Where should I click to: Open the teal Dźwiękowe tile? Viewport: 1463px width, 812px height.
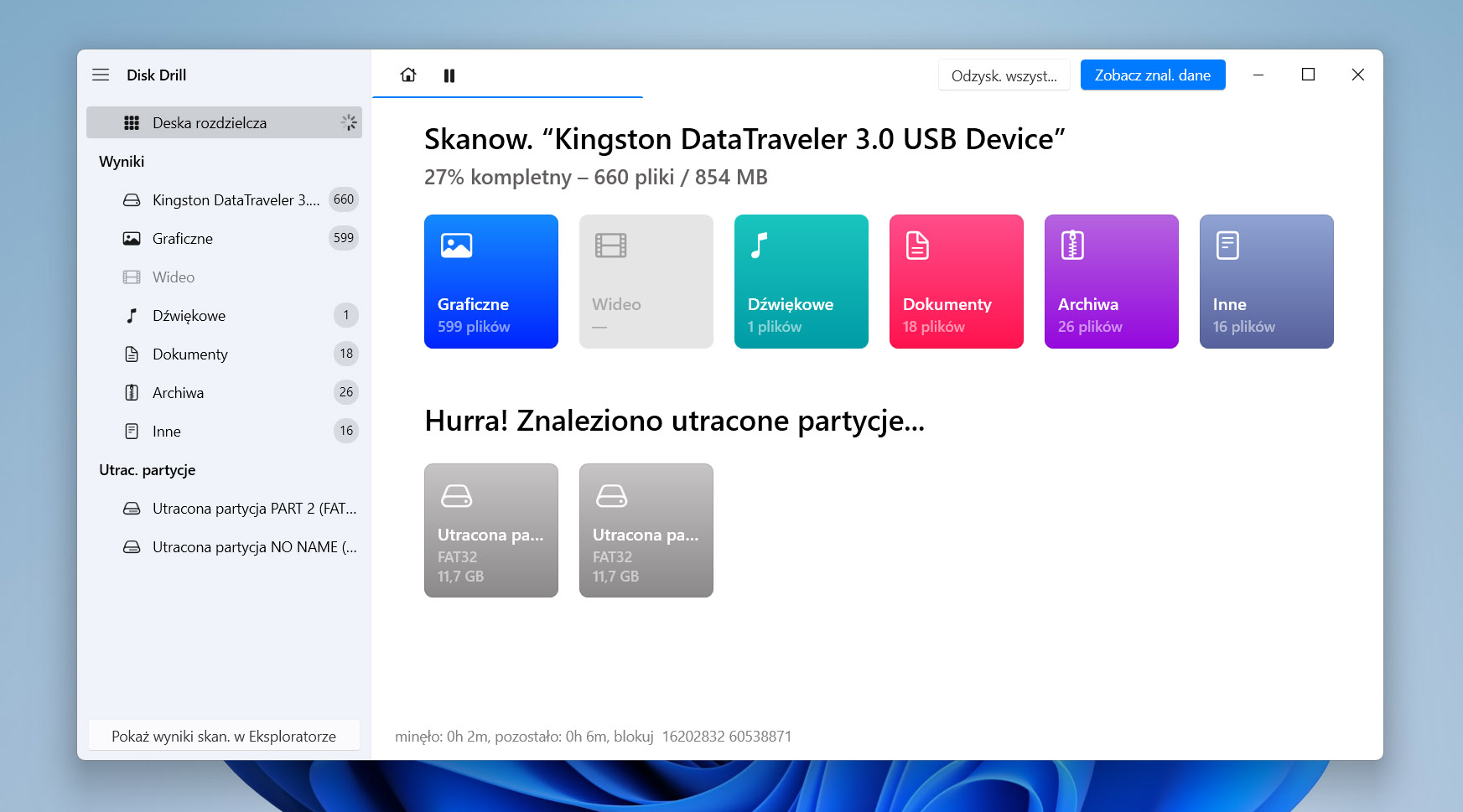(x=802, y=282)
